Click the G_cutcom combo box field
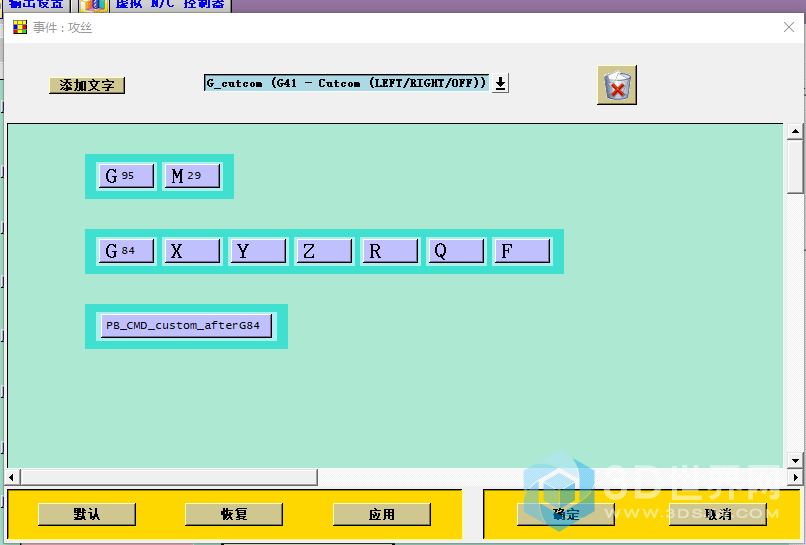The height and width of the screenshot is (545, 806). 346,83
